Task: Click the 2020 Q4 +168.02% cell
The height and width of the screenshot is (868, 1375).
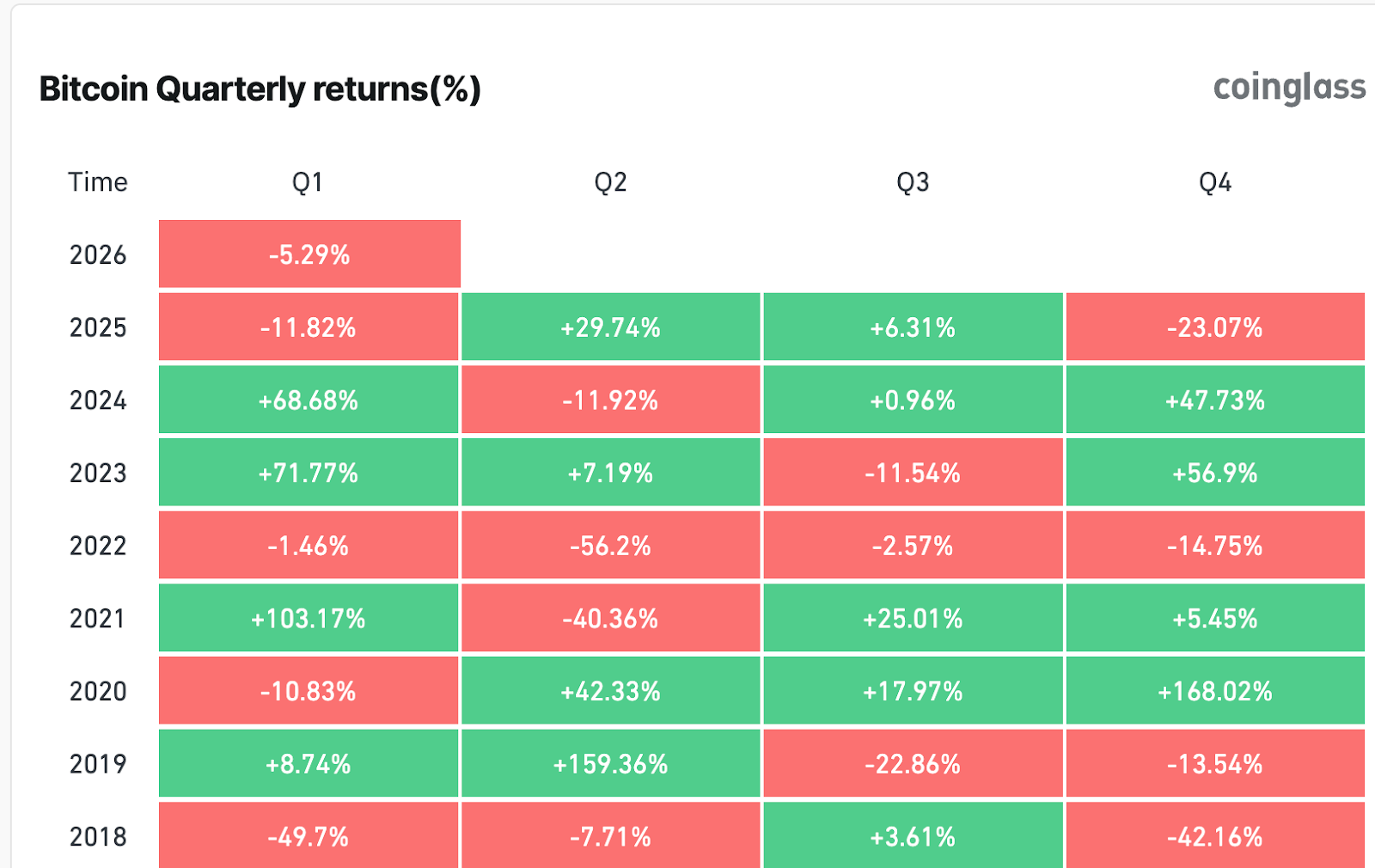Action: click(1215, 691)
